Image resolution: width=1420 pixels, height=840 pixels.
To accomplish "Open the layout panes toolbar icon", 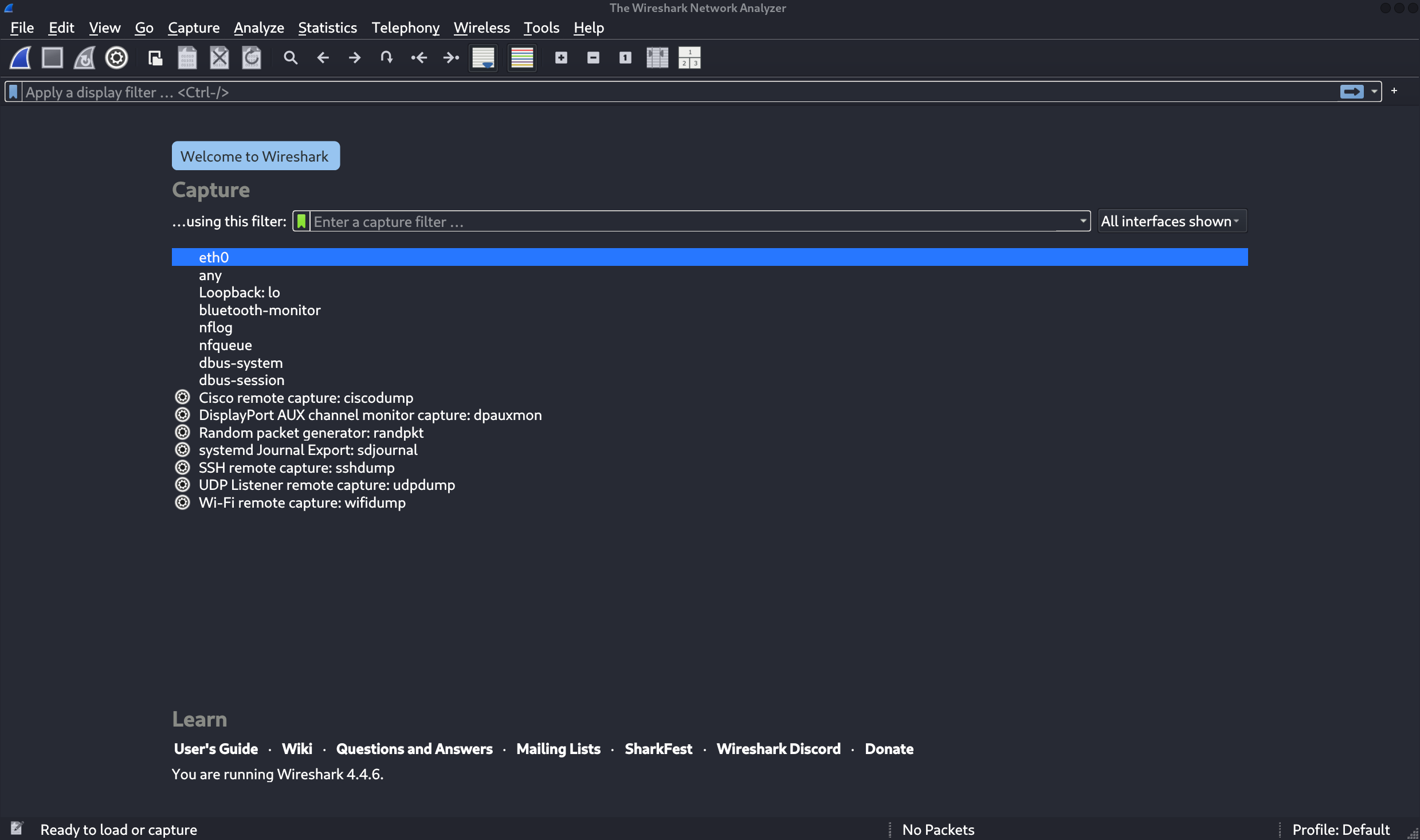I will tap(689, 58).
